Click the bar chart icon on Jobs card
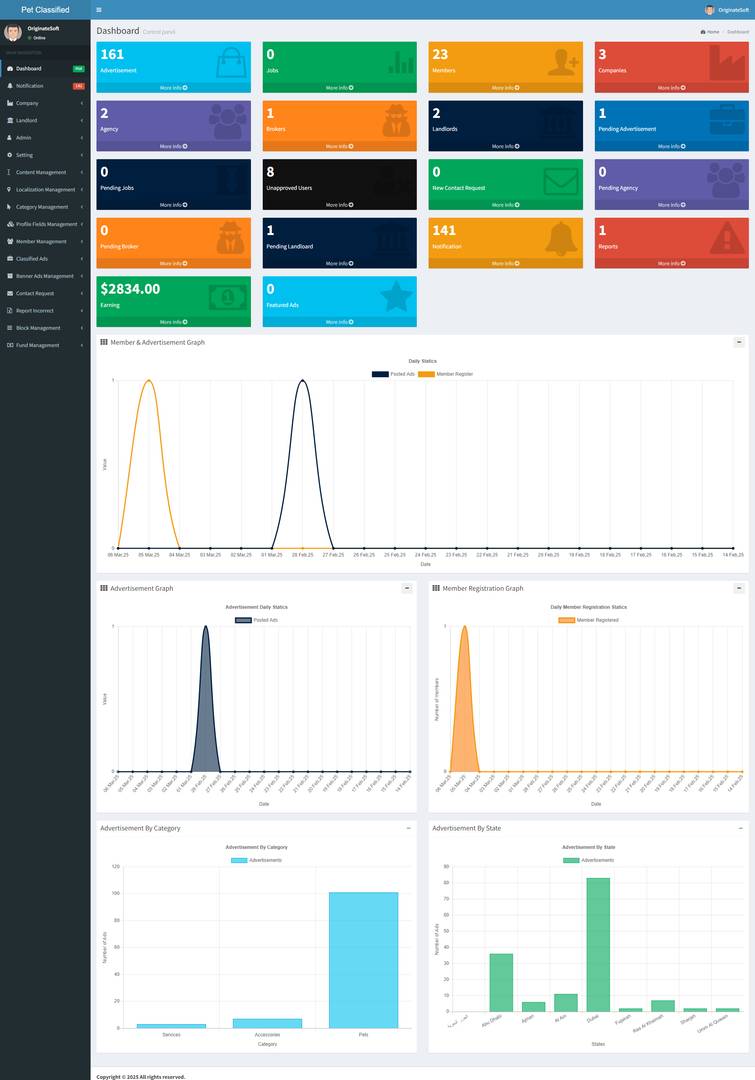 [400, 63]
